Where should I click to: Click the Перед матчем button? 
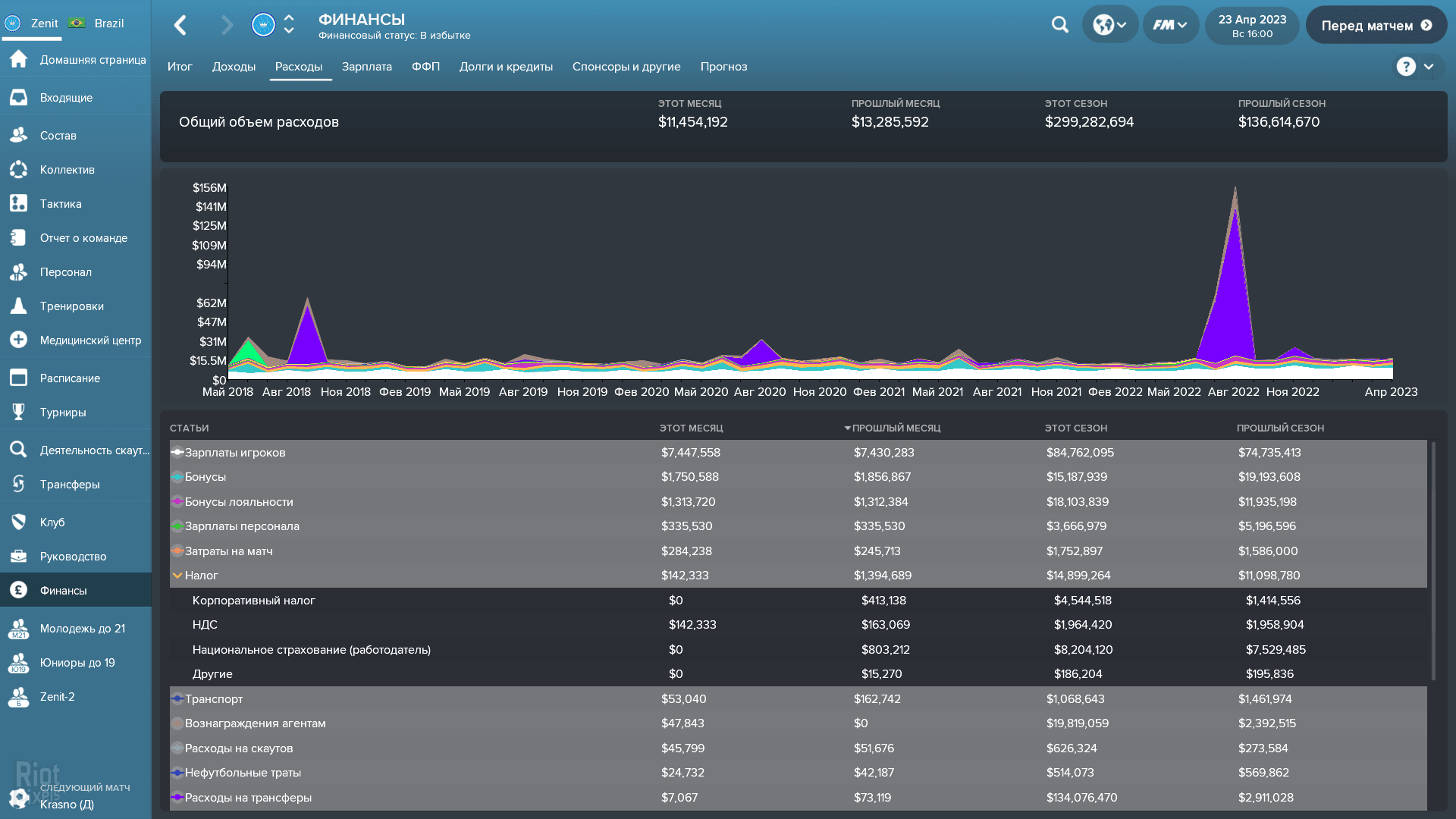(1376, 24)
